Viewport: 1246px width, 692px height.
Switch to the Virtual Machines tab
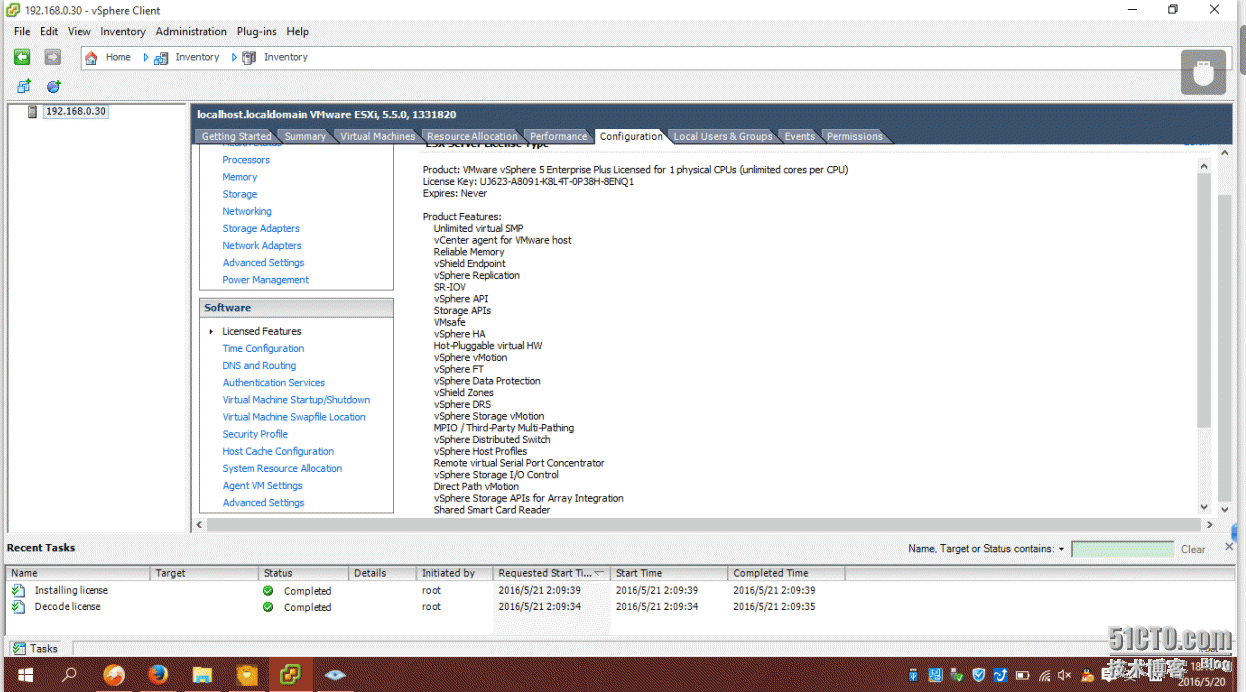point(377,137)
